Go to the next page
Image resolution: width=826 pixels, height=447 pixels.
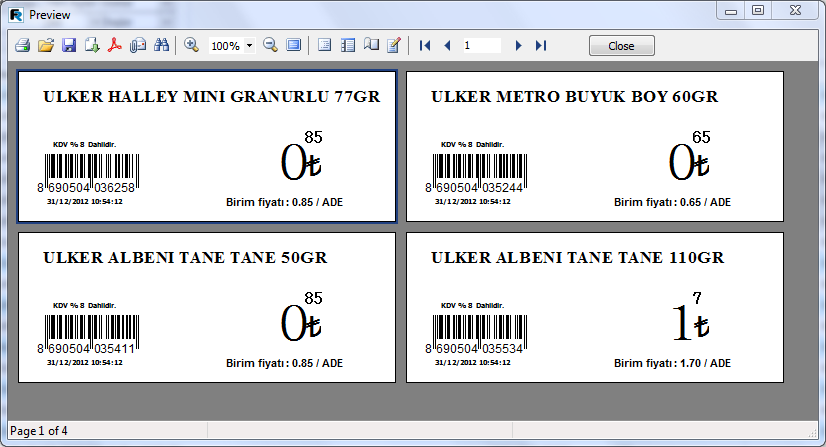518,46
